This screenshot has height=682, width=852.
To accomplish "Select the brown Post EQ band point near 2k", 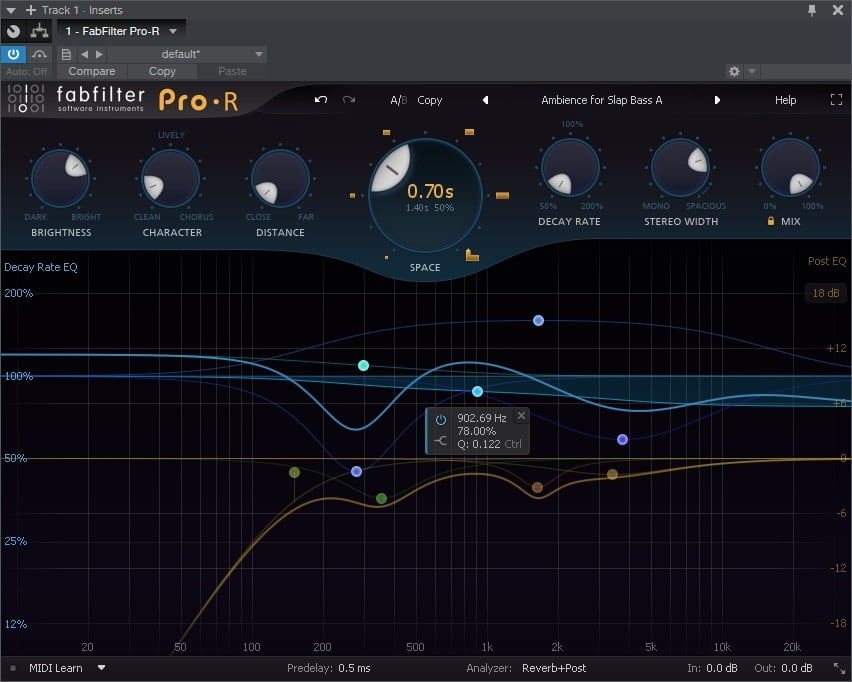I will click(537, 487).
